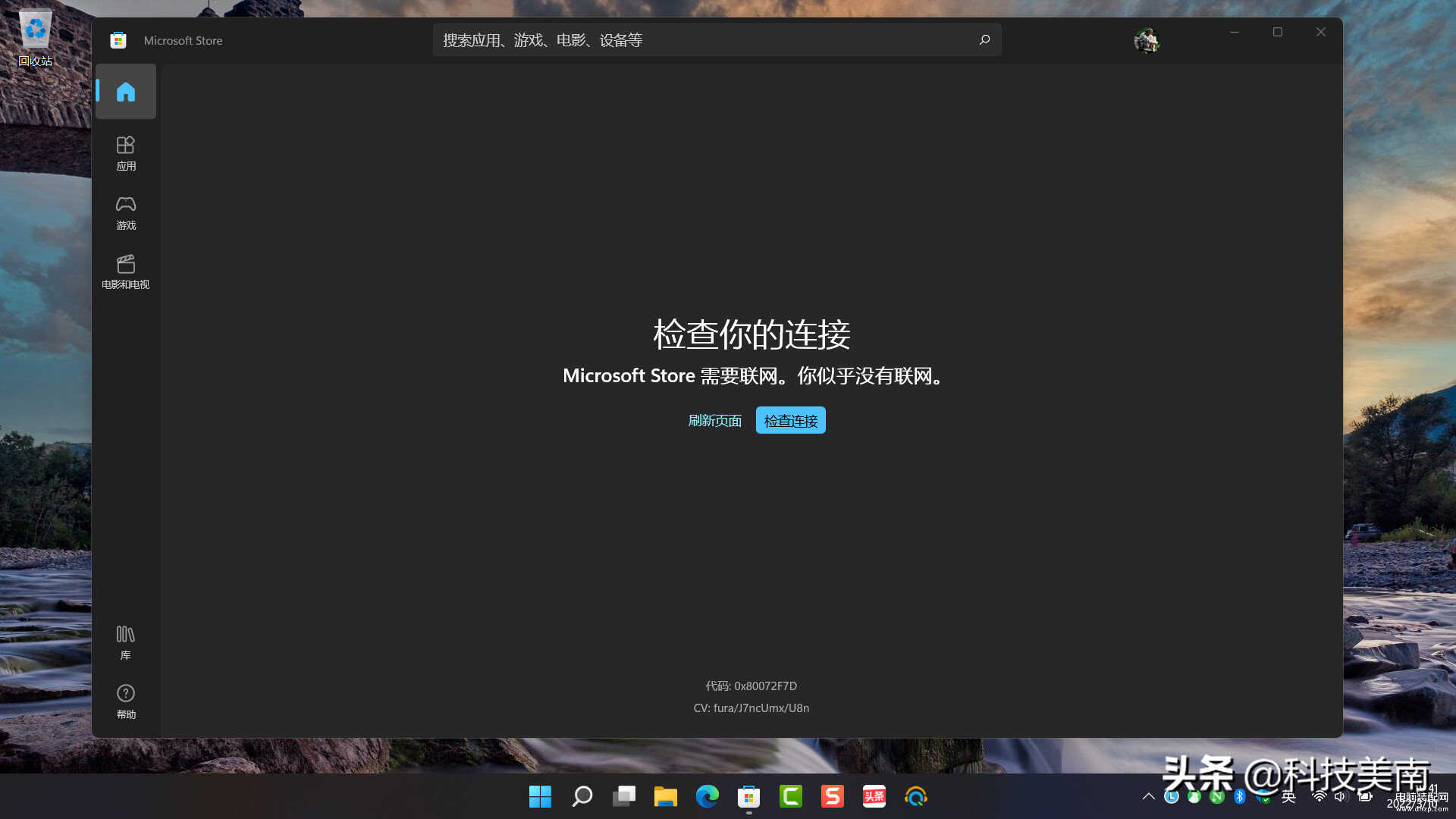Click the green N tray icon
This screenshot has width=1456, height=819.
(1216, 796)
